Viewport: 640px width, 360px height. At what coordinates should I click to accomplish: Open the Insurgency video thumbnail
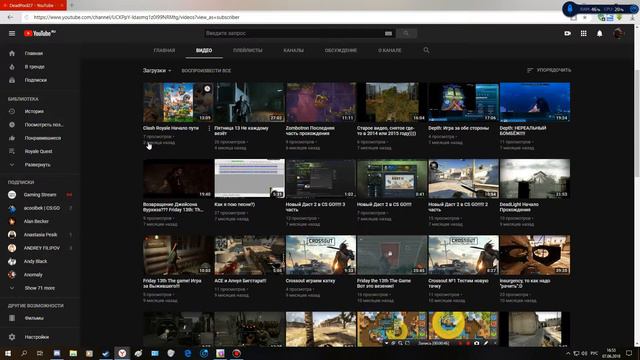point(535,255)
